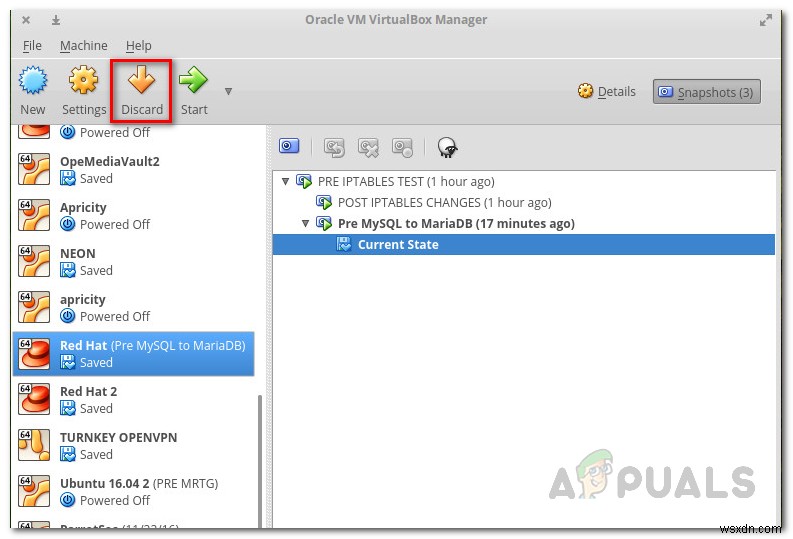The height and width of the screenshot is (539, 793).
Task: Select POST IPTABLES CHANGES snapshot
Action: click(445, 203)
